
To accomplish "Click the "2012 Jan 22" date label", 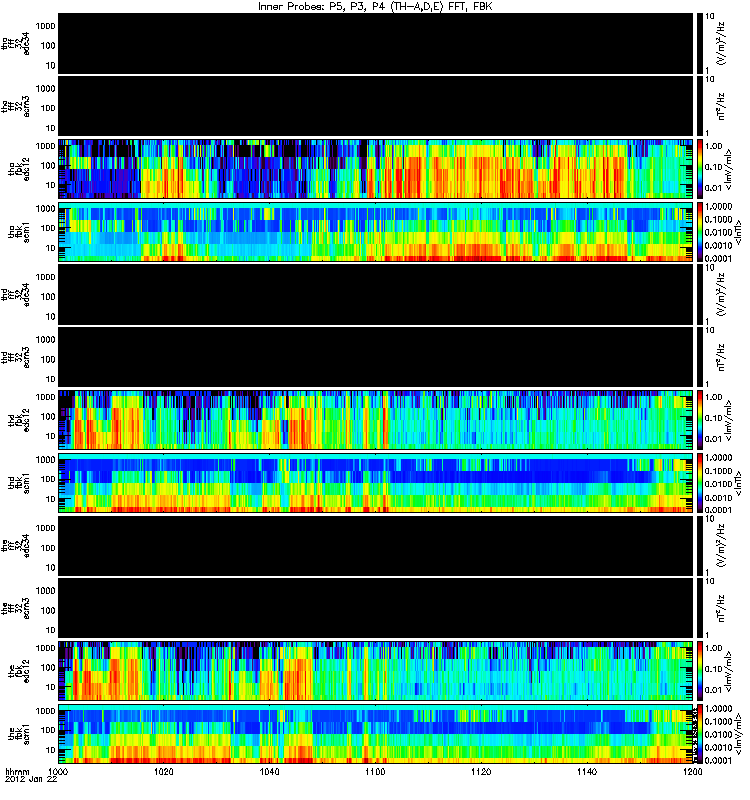I will [x=31, y=780].
